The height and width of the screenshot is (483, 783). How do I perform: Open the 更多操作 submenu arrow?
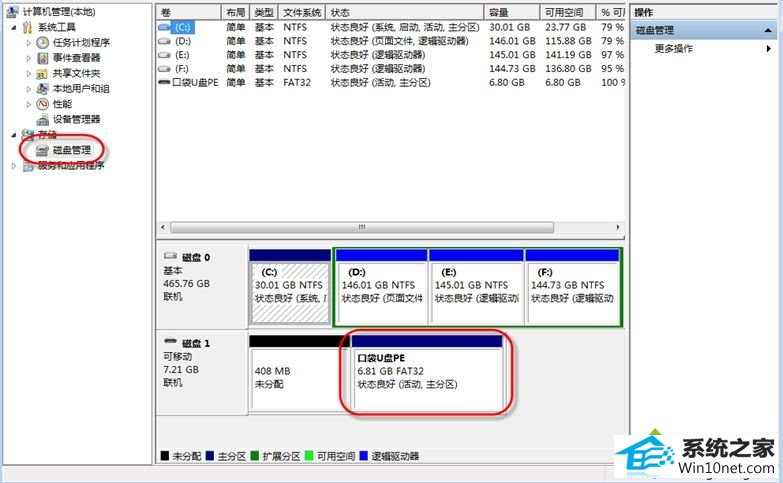tap(769, 48)
